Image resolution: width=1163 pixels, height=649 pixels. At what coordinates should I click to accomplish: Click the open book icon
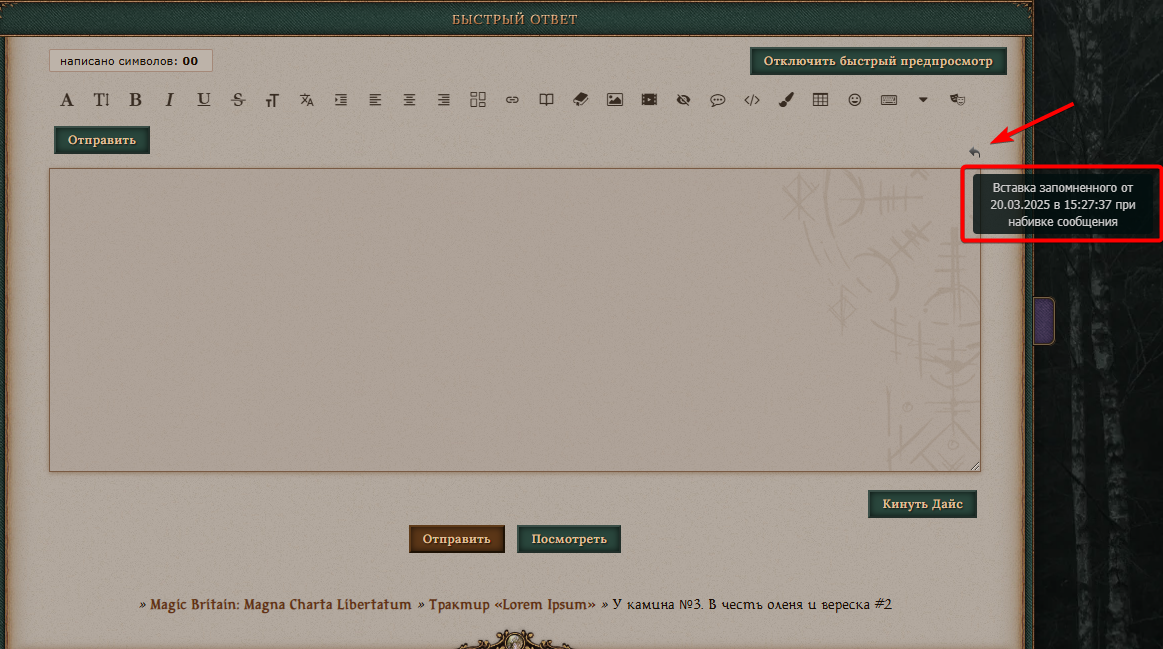click(547, 100)
